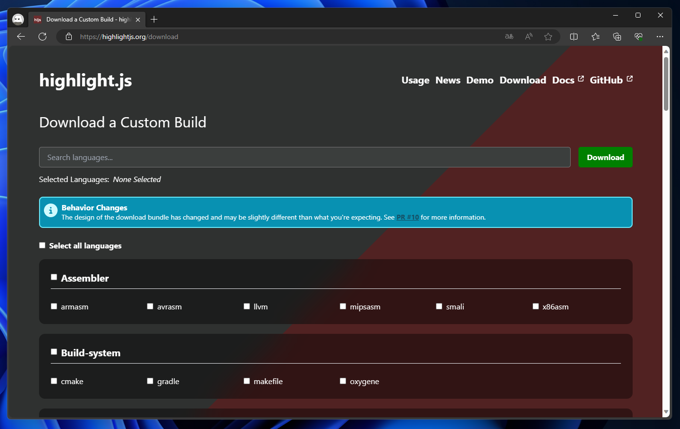Viewport: 680px width, 429px height.
Task: Open the browser profile avatar
Action: pos(18,20)
